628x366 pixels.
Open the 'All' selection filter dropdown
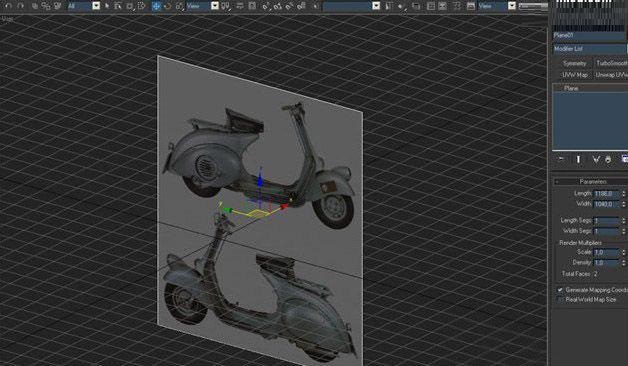[x=84, y=6]
